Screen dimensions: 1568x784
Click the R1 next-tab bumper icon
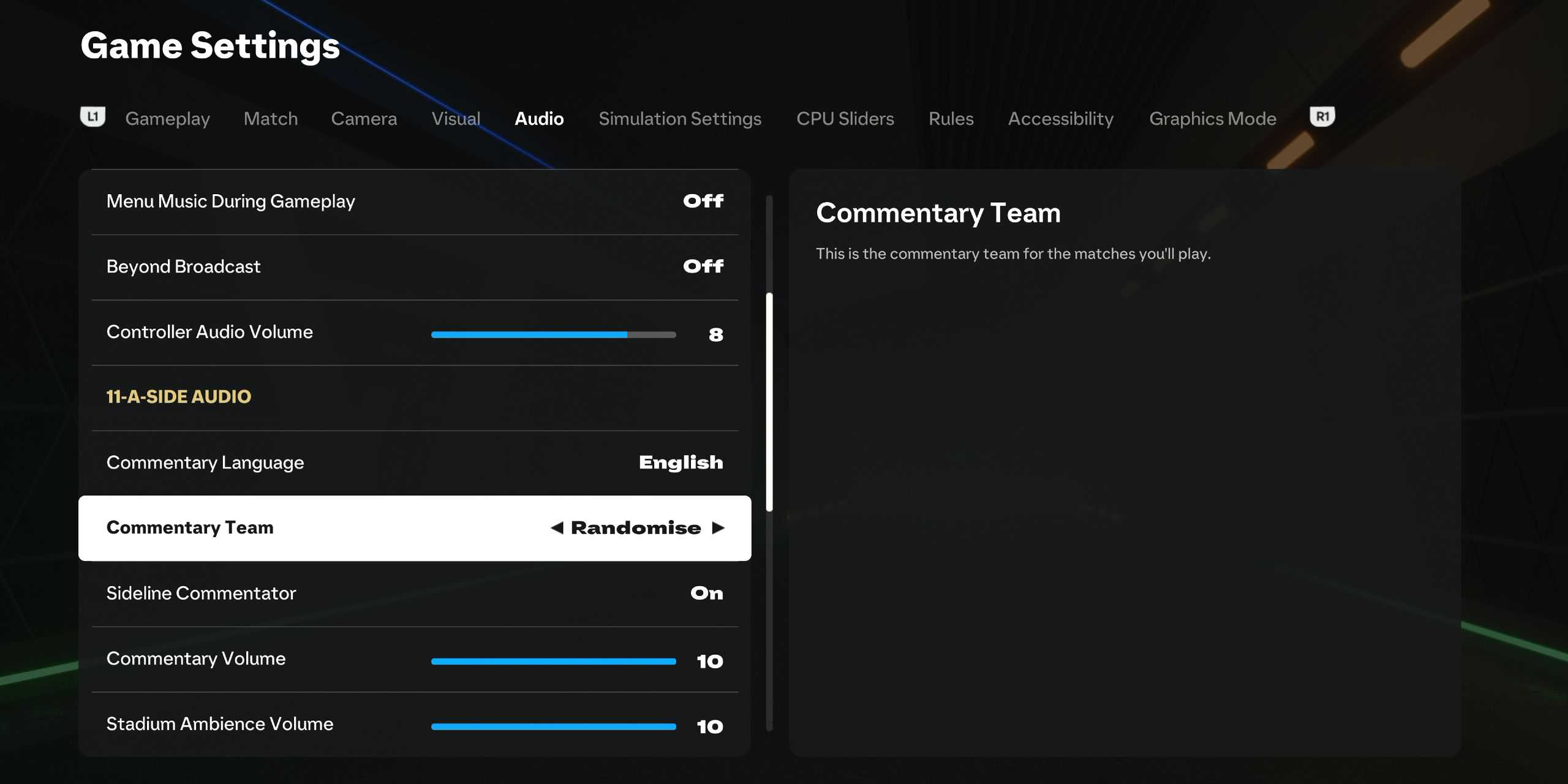(x=1322, y=116)
